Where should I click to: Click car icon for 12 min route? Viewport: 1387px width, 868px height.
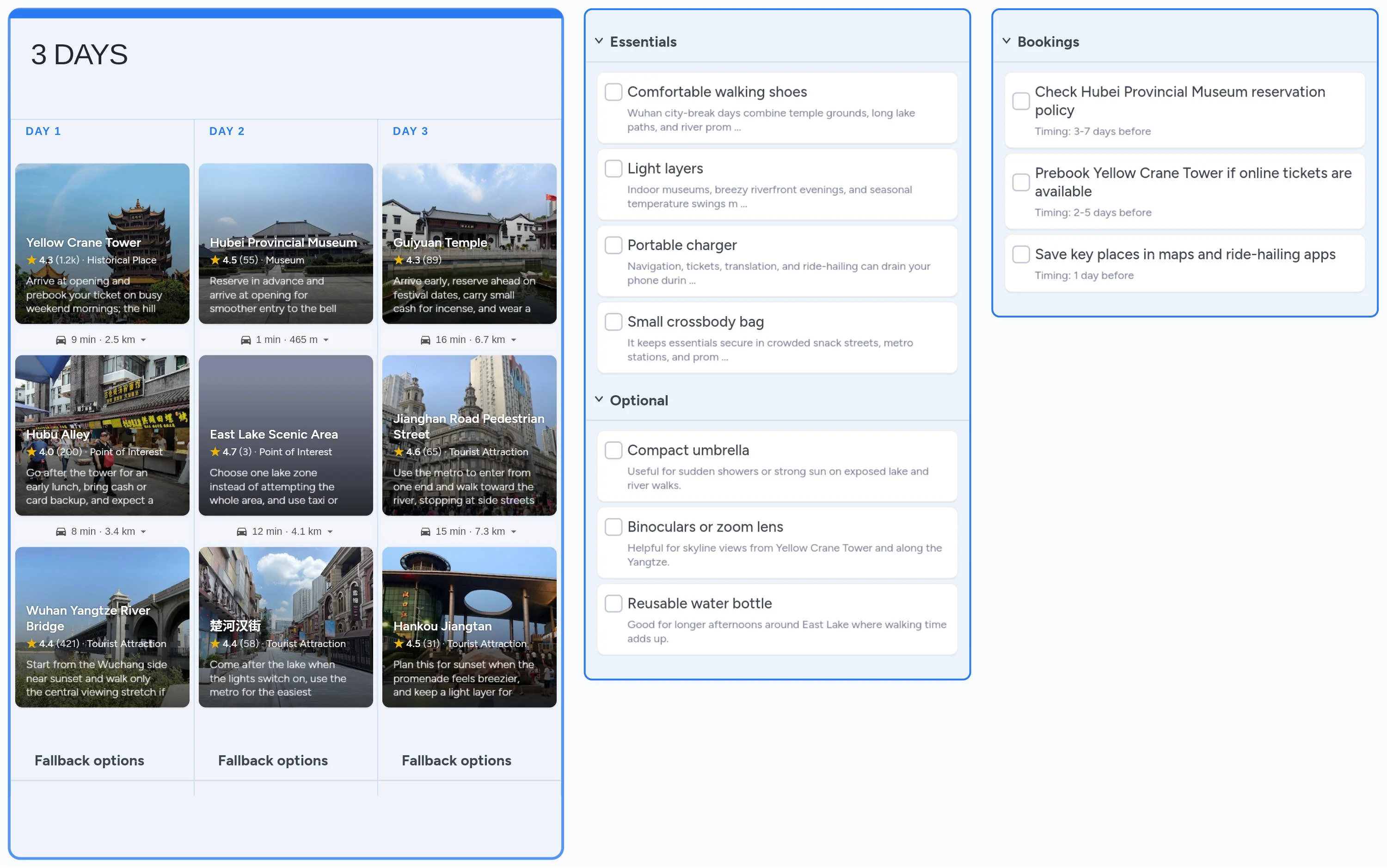pyautogui.click(x=242, y=532)
